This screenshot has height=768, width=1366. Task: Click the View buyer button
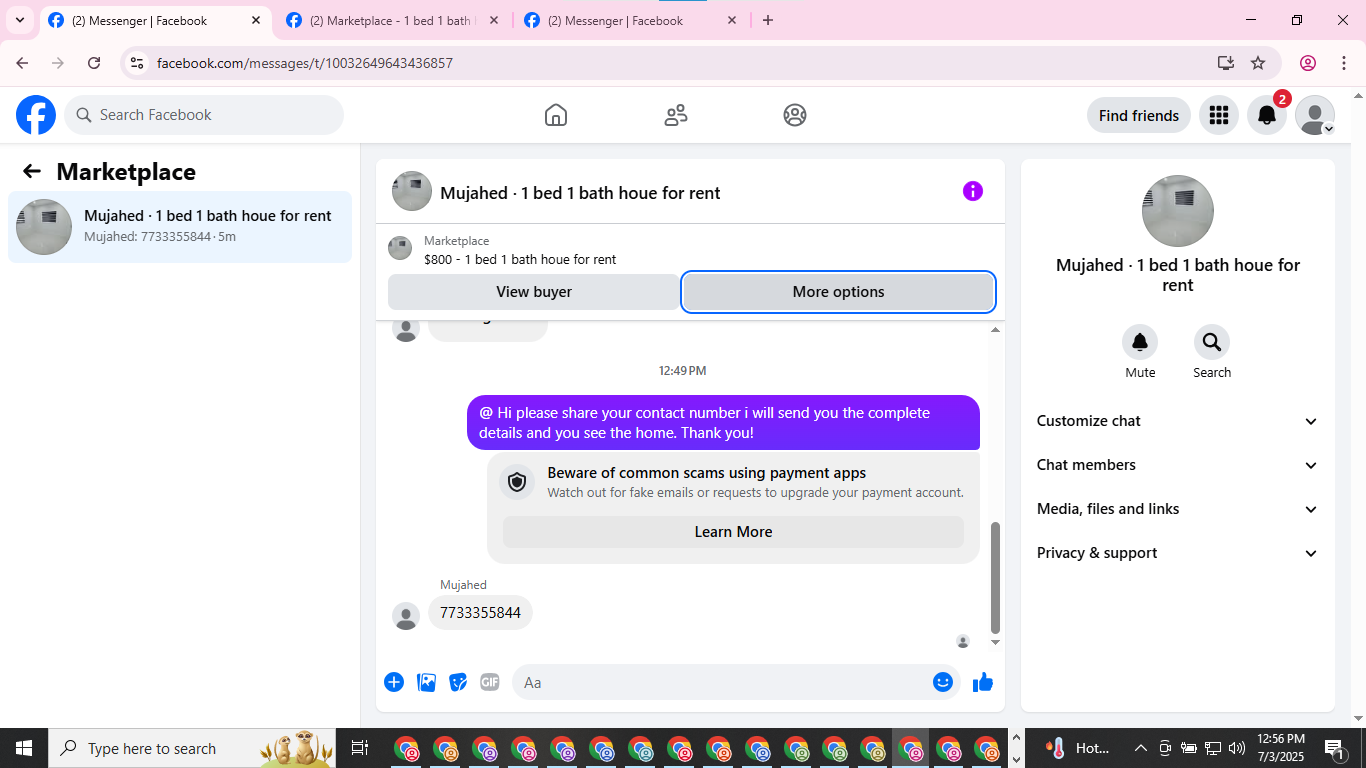pyautogui.click(x=534, y=292)
